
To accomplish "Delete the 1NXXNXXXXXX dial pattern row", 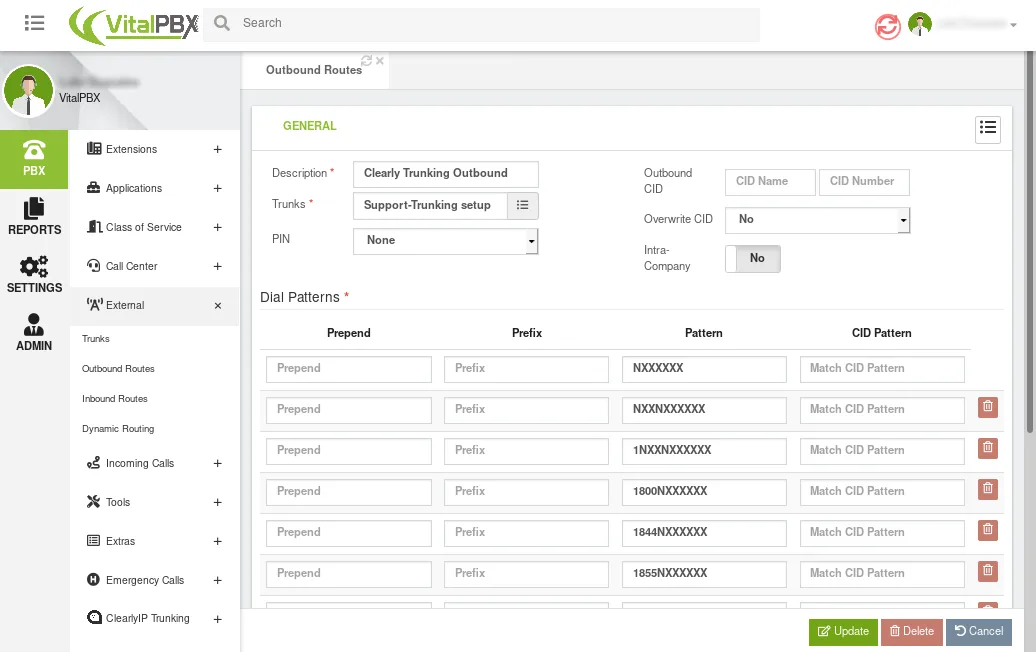I will [988, 448].
